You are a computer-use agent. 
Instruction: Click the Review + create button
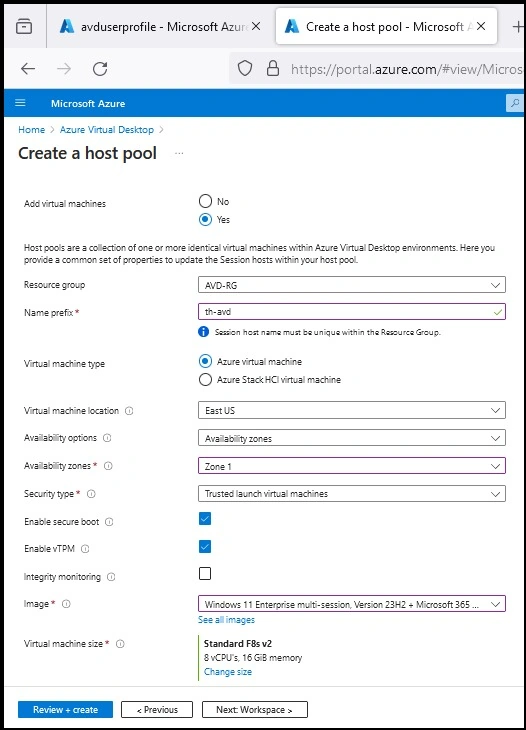(x=65, y=710)
